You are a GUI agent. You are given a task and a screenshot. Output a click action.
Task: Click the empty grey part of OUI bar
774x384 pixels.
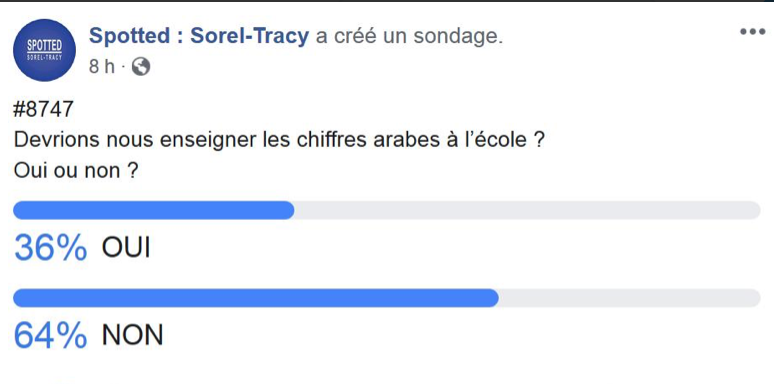(x=527, y=210)
